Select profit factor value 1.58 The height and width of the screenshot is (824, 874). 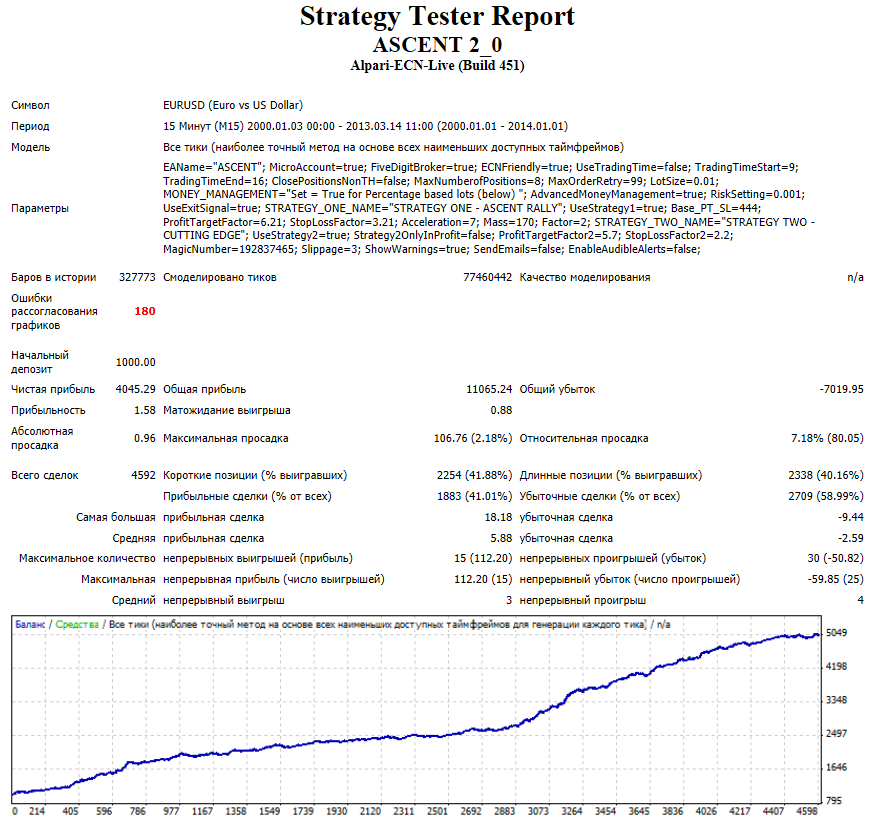[x=145, y=410]
